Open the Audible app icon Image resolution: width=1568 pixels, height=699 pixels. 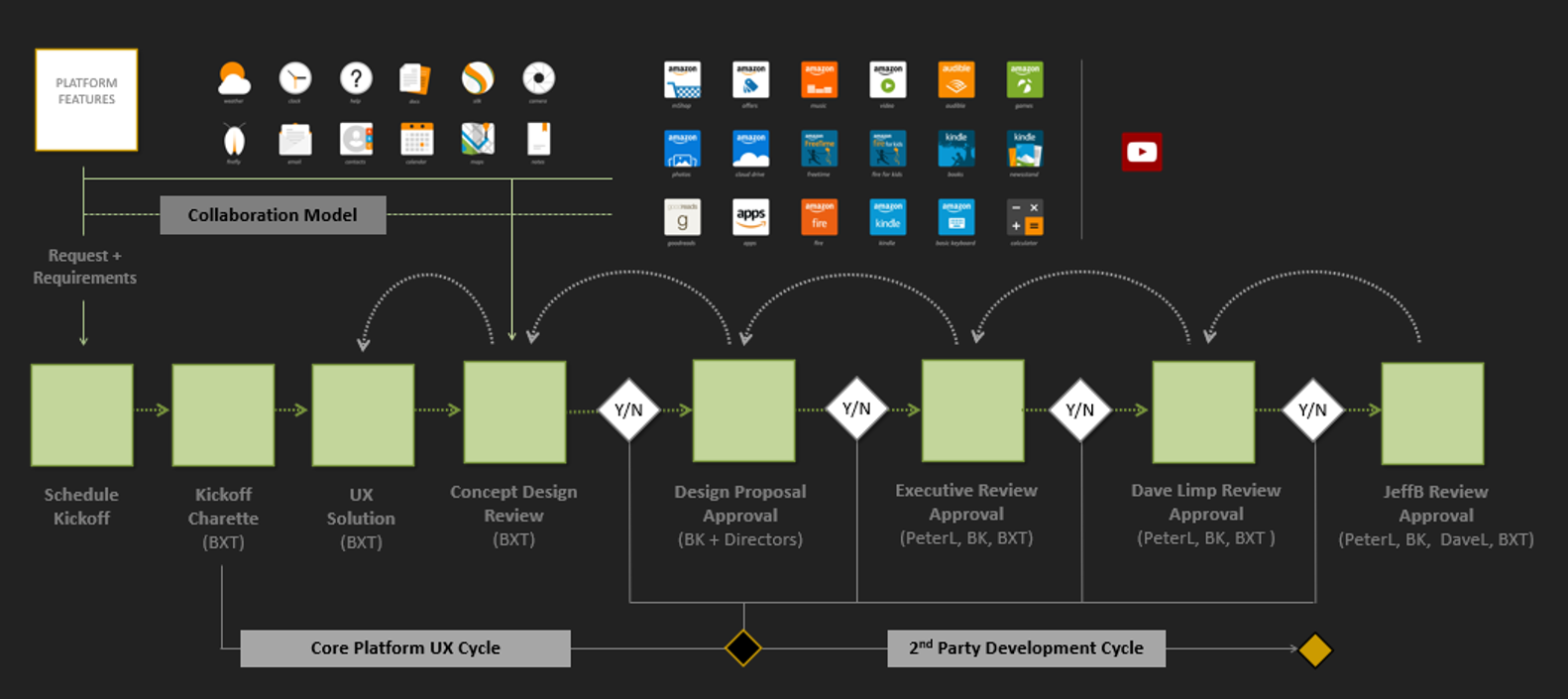955,80
